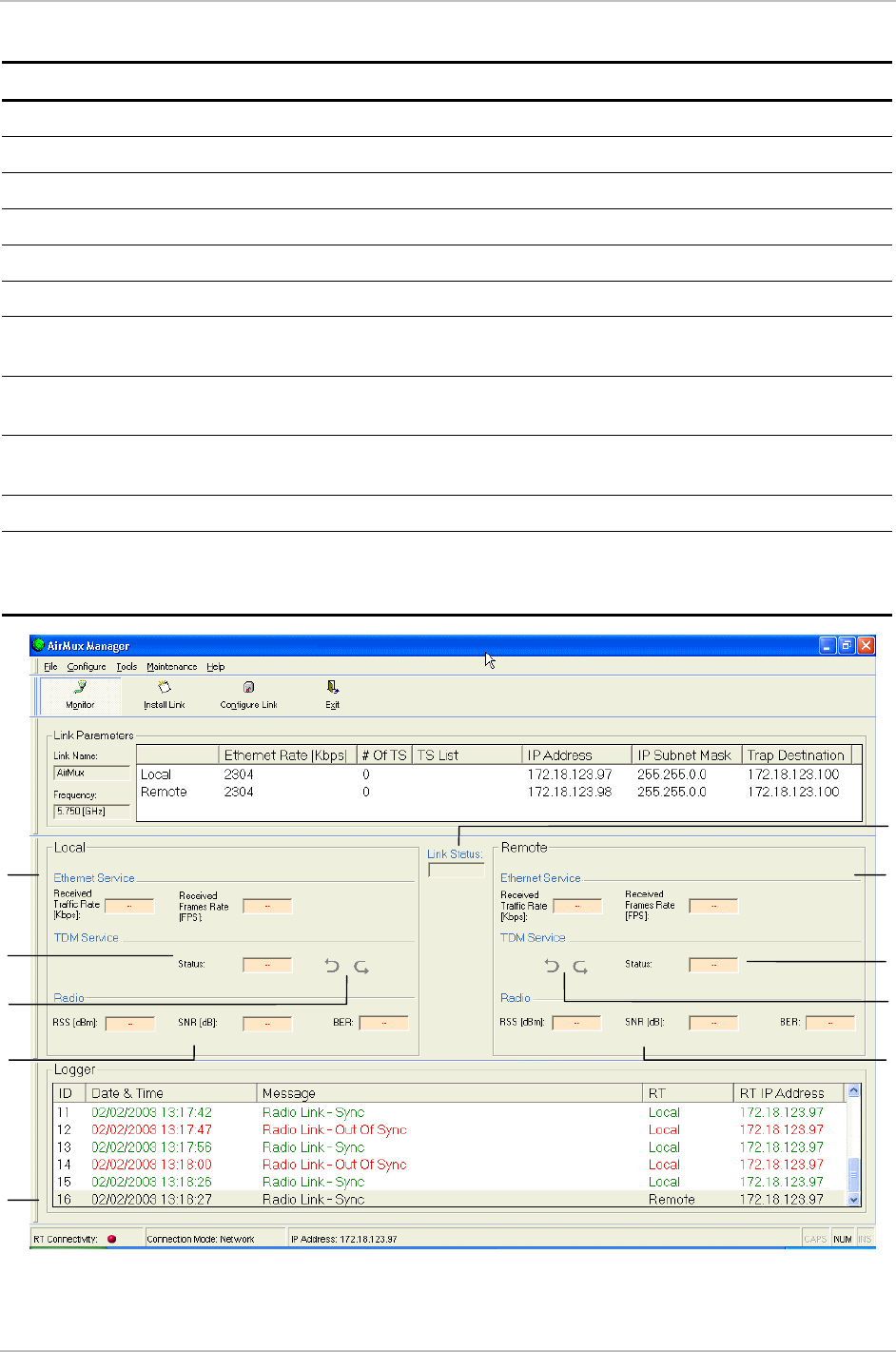The height and width of the screenshot is (1352, 896).
Task: Click the NUM indicator in status bar
Action: [843, 1239]
